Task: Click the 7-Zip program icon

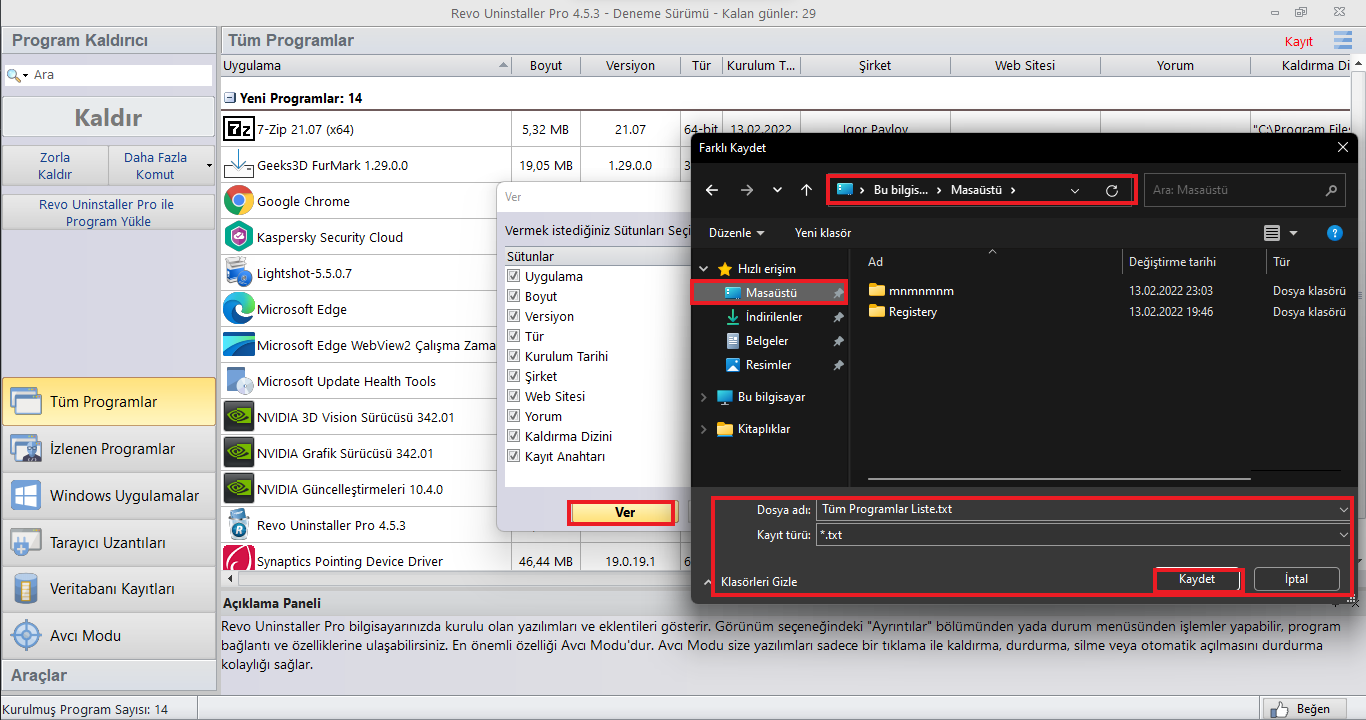Action: click(x=239, y=129)
